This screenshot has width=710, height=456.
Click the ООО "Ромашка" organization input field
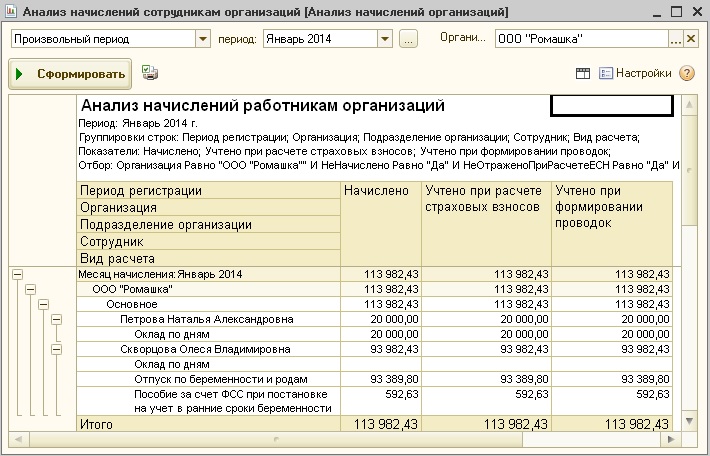click(582, 39)
